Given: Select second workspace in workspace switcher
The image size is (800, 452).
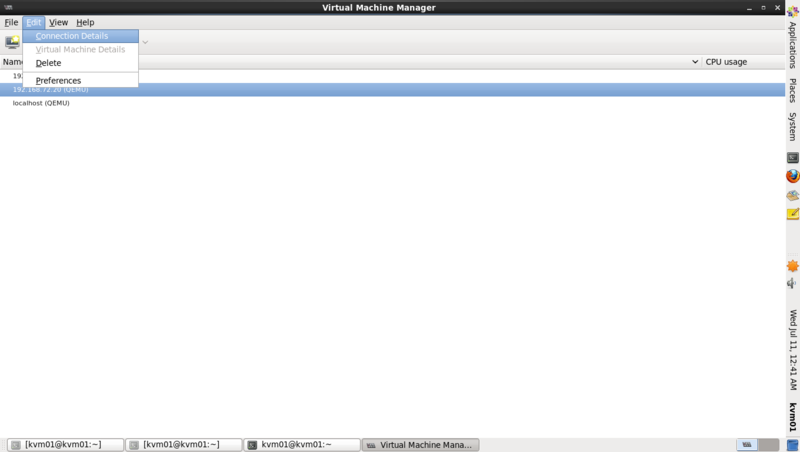Looking at the screenshot, I should (x=768, y=445).
